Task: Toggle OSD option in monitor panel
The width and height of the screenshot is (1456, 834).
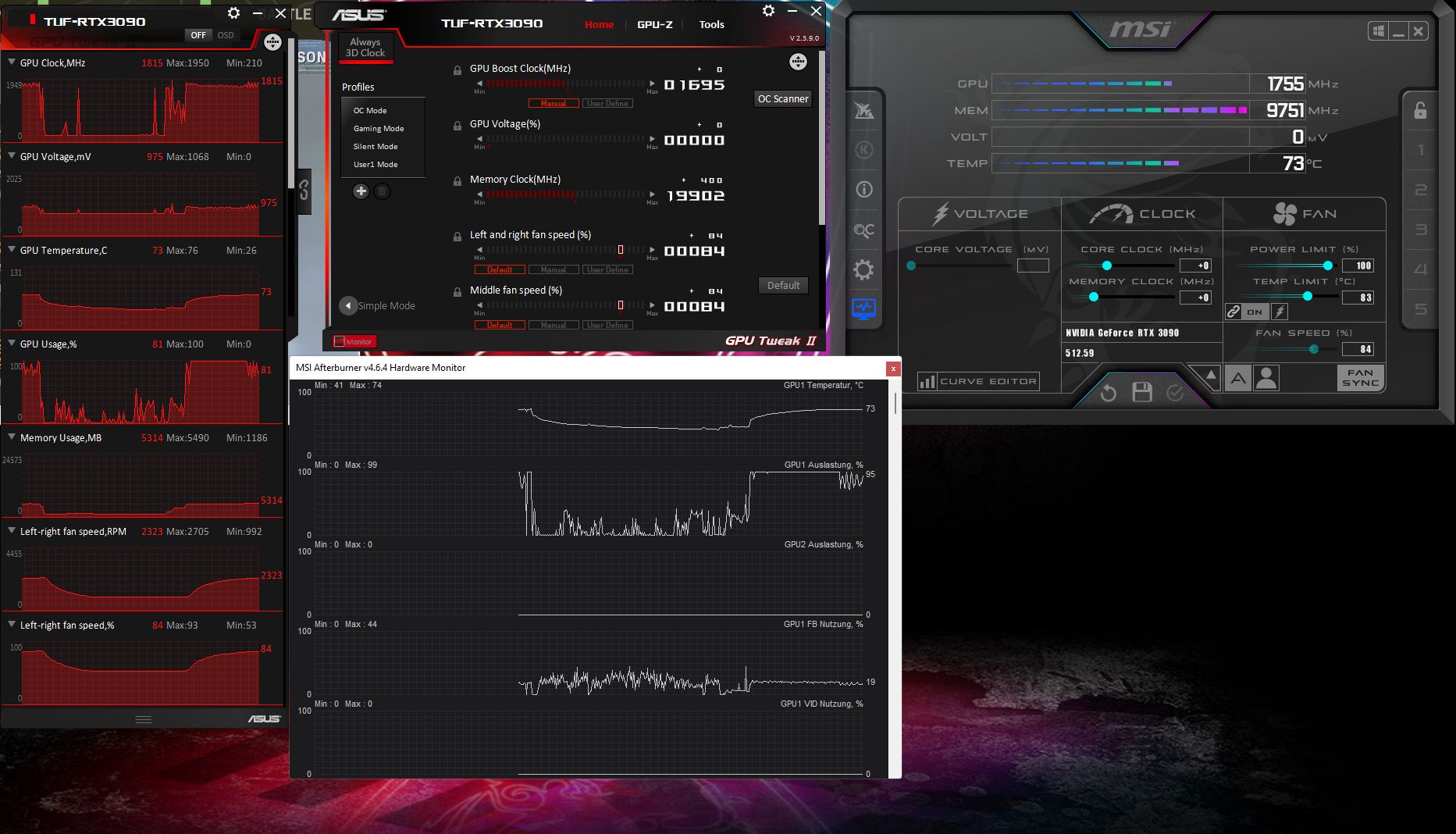Action: 226,35
